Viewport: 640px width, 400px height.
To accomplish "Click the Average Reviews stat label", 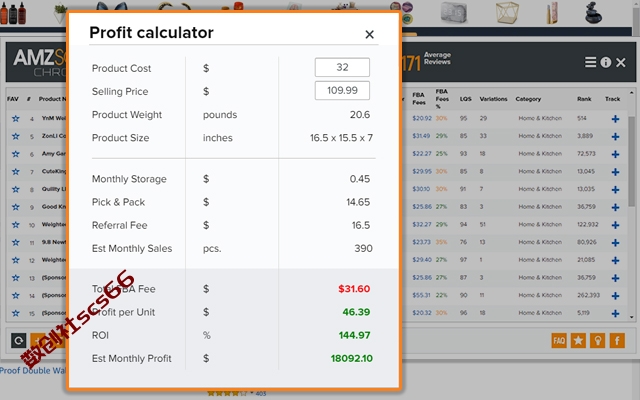I will coord(437,58).
